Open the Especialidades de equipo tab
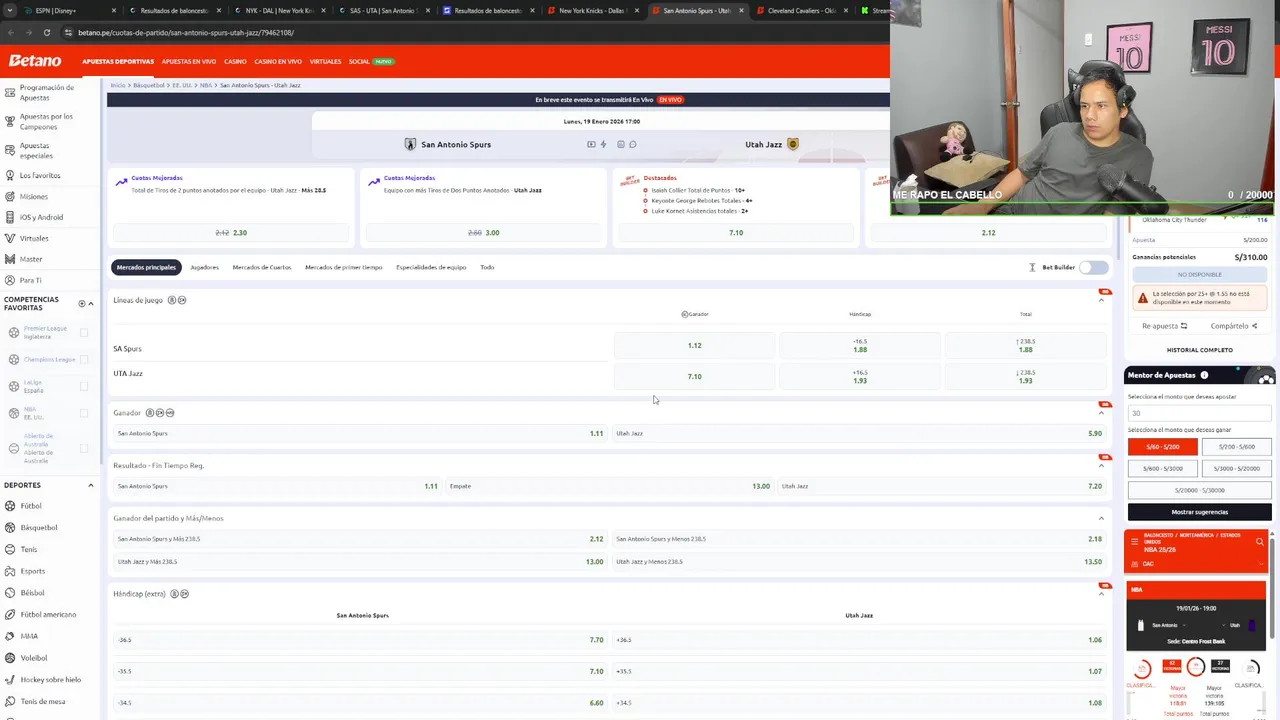The width and height of the screenshot is (1280, 720). coord(431,267)
